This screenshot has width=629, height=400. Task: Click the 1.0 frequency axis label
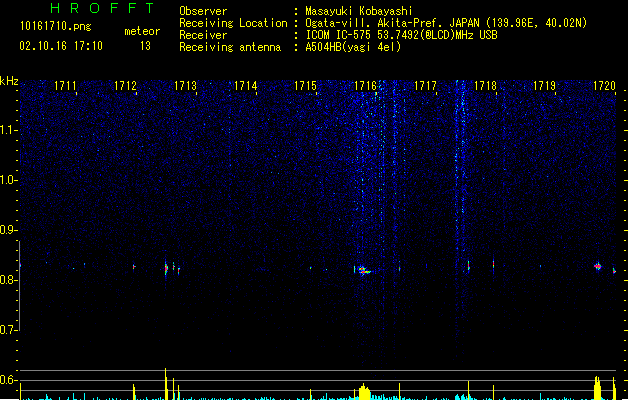(8, 180)
